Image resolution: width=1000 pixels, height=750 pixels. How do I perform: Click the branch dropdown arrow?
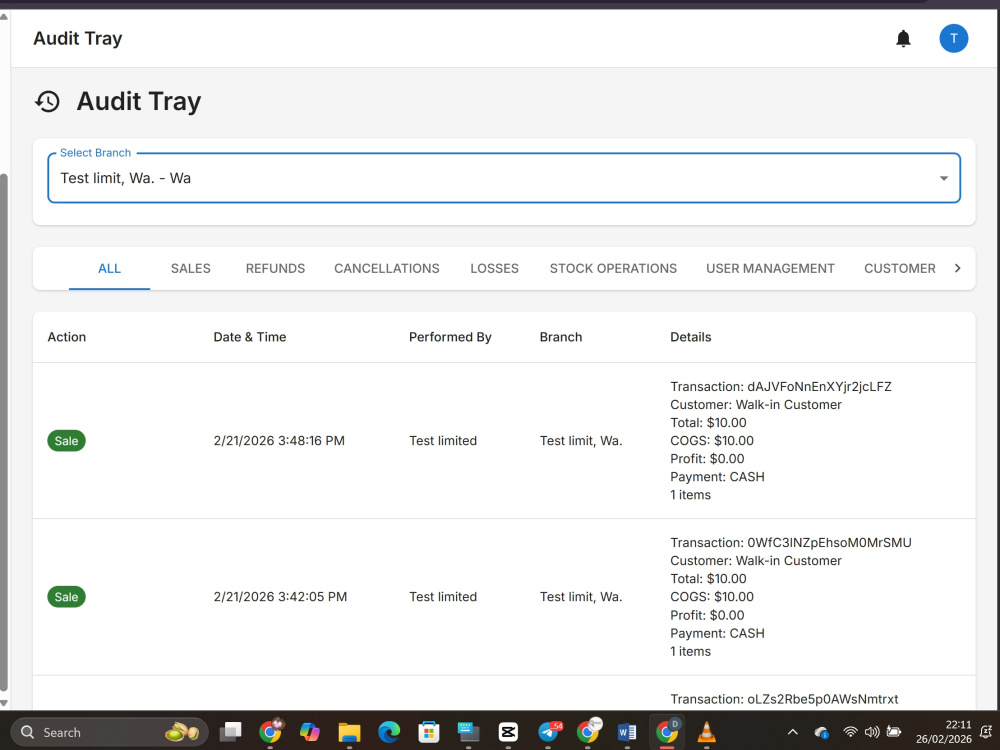944,179
